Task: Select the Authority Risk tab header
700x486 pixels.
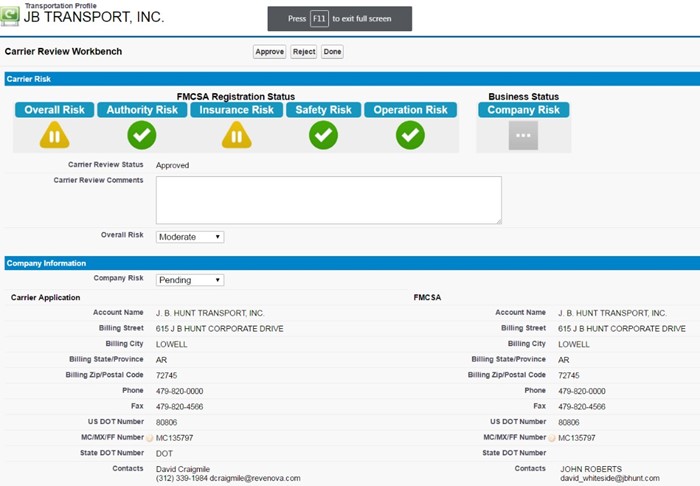Action: pyautogui.click(x=142, y=110)
